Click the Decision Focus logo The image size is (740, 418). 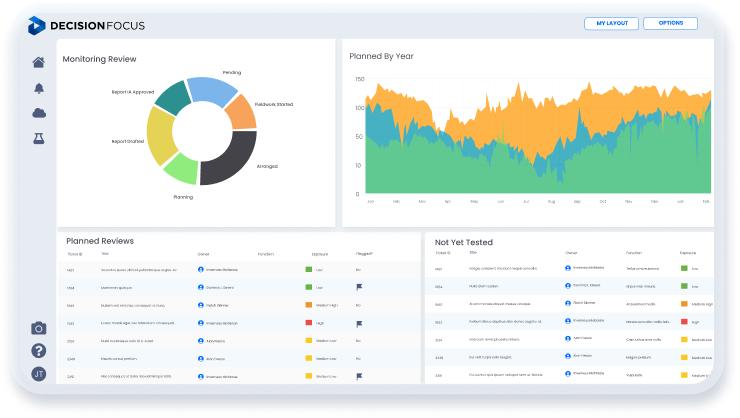pos(86,25)
